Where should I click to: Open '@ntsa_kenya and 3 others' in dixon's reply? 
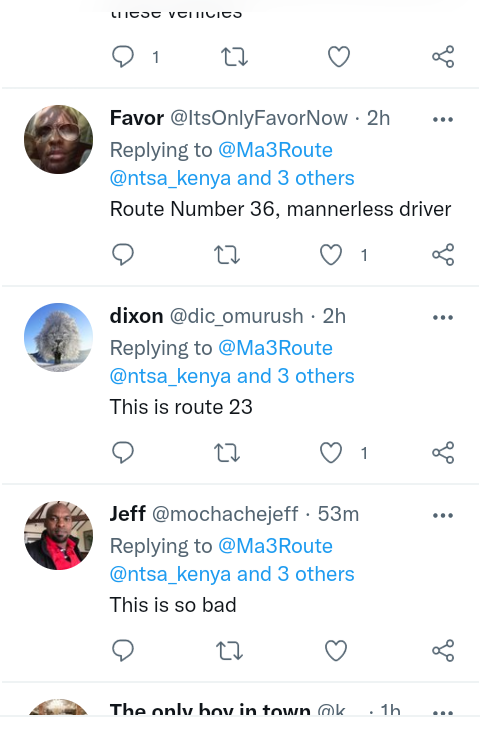[x=232, y=376]
